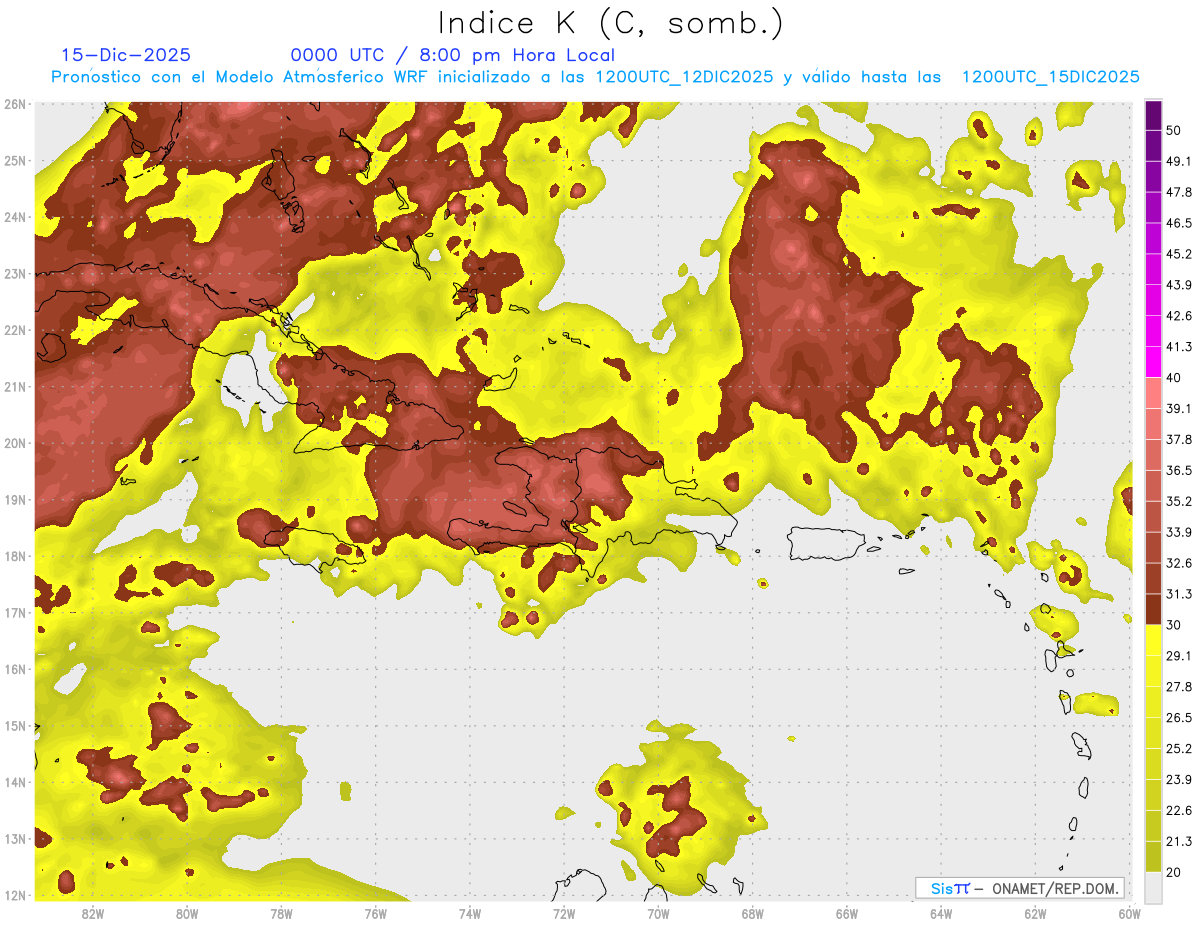Image resolution: width=1200 pixels, height=927 pixels.
Task: Click the olive-yellow colorbar segment between 20 and 21.3
Action: point(1152,857)
